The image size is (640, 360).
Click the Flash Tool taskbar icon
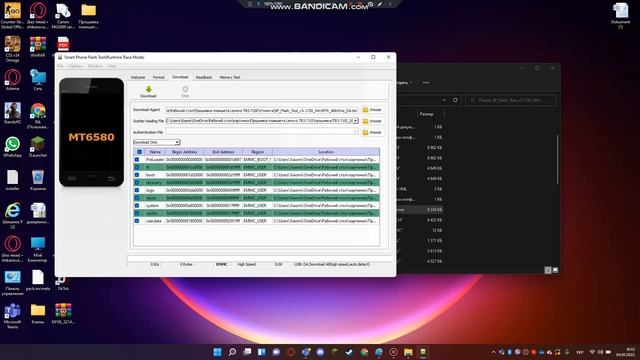click(423, 352)
